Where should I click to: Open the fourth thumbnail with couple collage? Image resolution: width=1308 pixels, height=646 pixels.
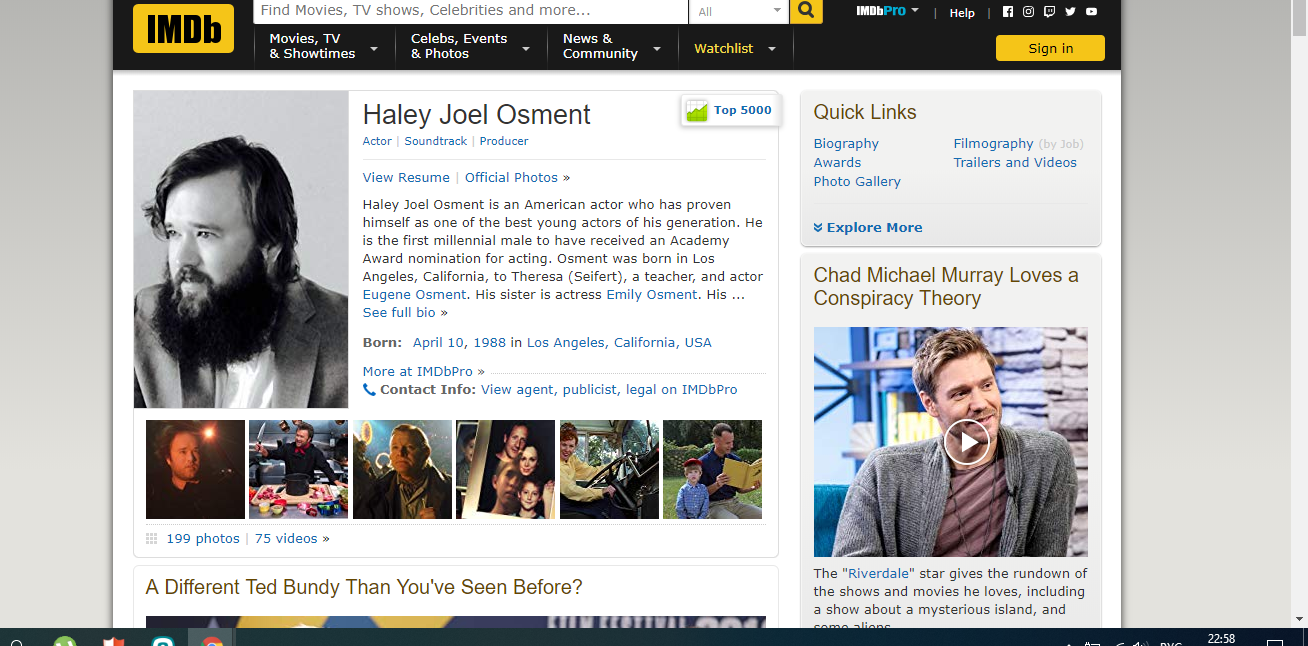coord(505,469)
